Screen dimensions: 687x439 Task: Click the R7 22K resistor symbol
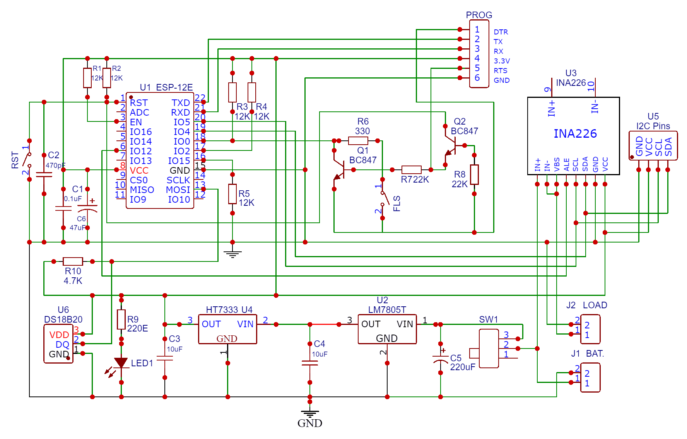[x=411, y=170]
